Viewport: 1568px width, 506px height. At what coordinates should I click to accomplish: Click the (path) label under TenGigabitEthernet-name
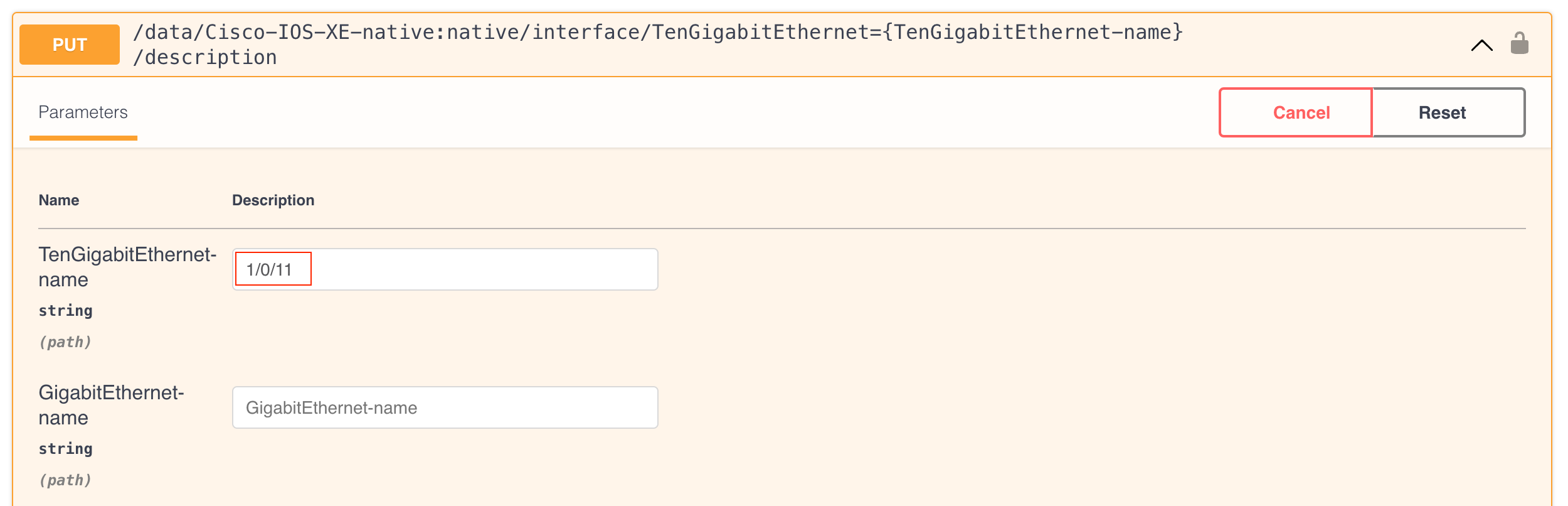pyautogui.click(x=65, y=342)
